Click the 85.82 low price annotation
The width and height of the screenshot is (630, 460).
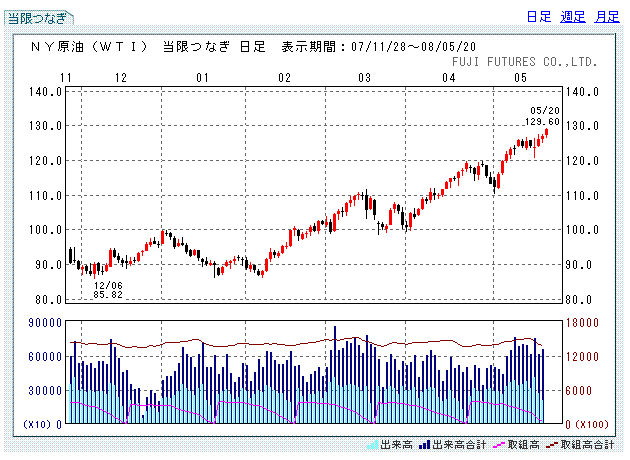(x=107, y=294)
